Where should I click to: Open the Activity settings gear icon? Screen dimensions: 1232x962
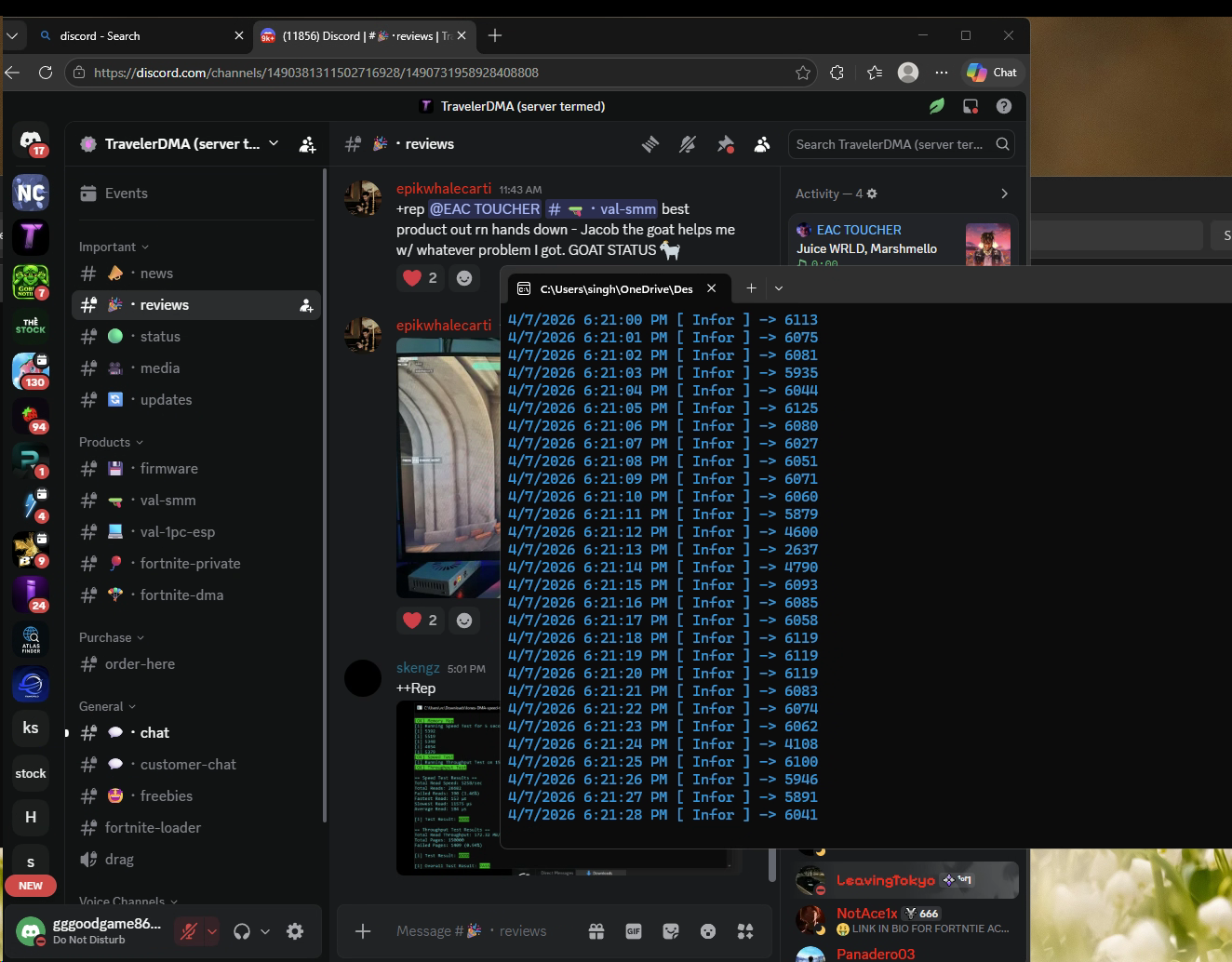point(872,194)
